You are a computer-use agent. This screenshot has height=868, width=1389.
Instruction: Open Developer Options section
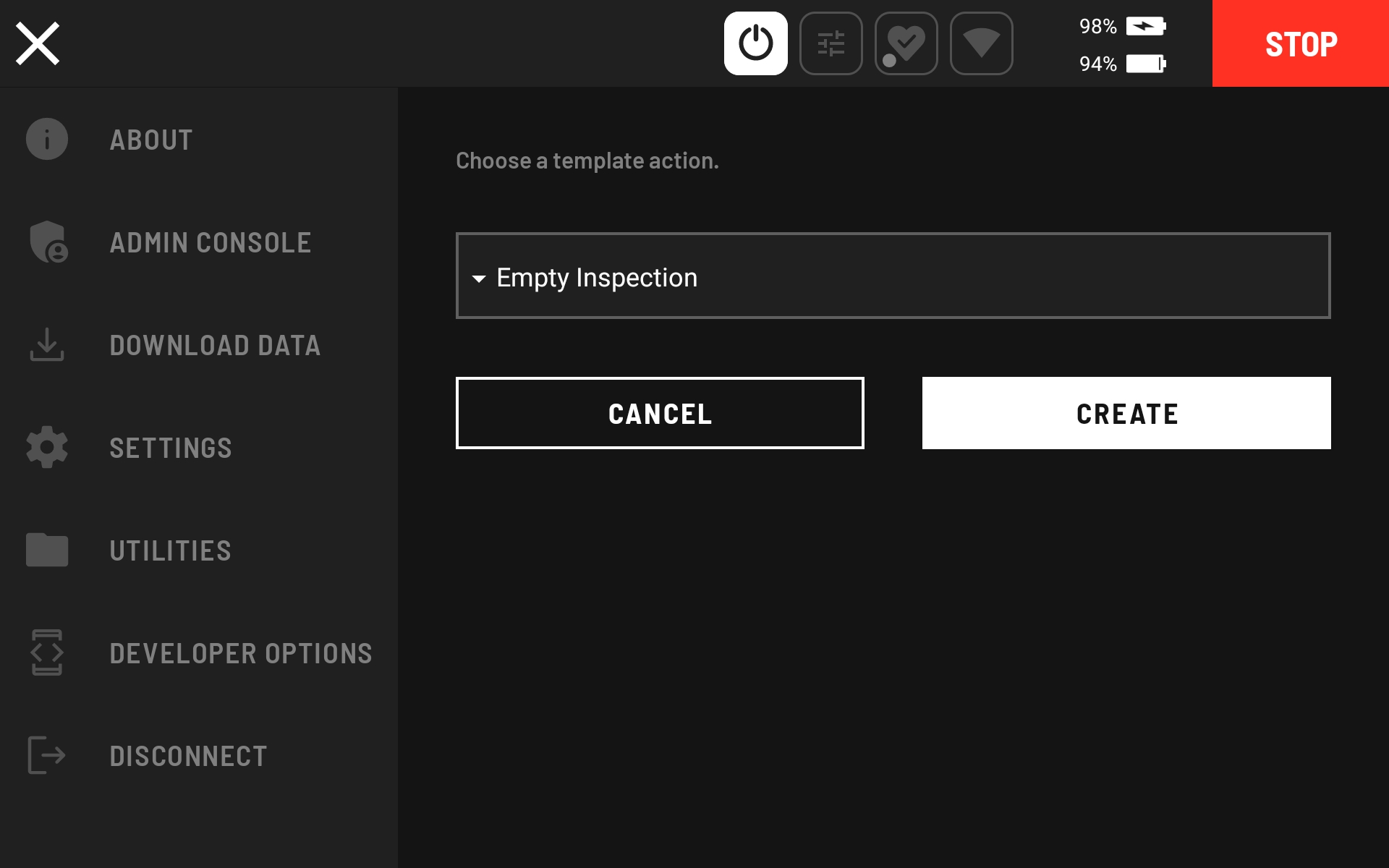click(x=198, y=652)
